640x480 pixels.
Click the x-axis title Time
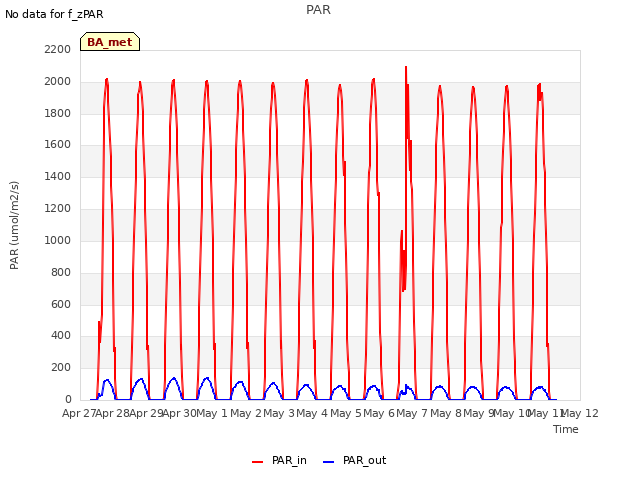click(x=566, y=429)
